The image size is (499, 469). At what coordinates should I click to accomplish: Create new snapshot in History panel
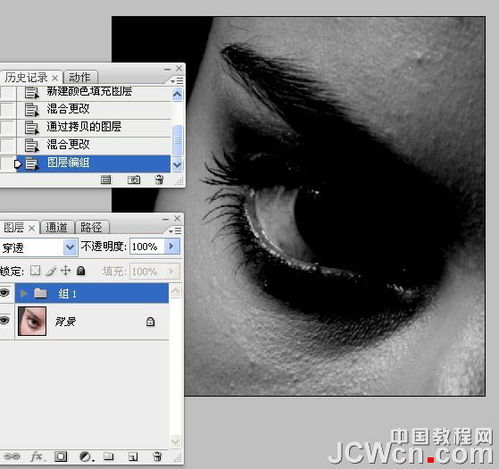134,180
